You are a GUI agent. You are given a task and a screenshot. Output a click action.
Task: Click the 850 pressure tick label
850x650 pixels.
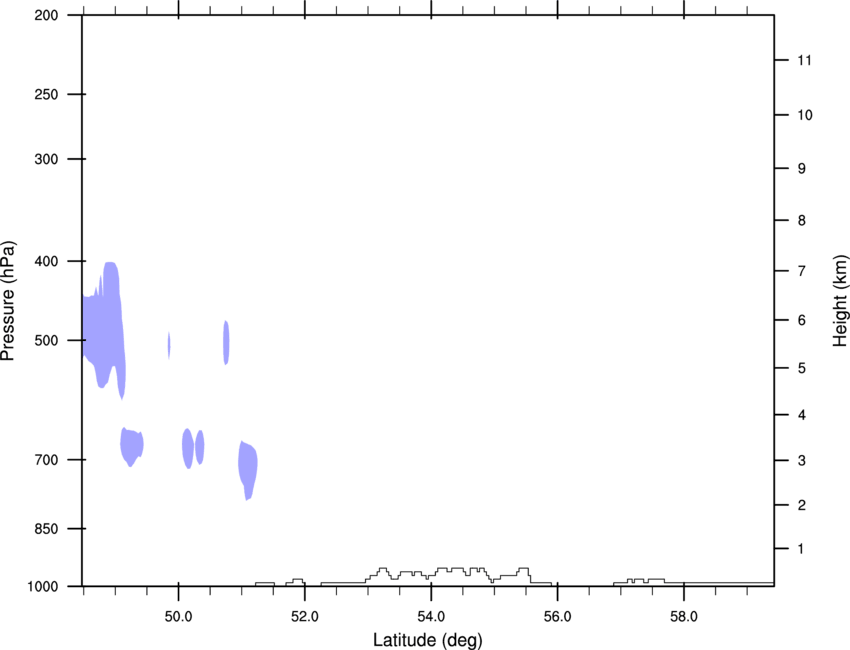coord(46,529)
